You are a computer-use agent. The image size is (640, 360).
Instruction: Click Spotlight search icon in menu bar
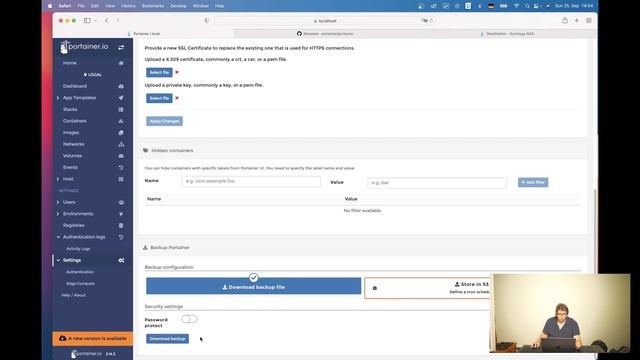point(527,6)
